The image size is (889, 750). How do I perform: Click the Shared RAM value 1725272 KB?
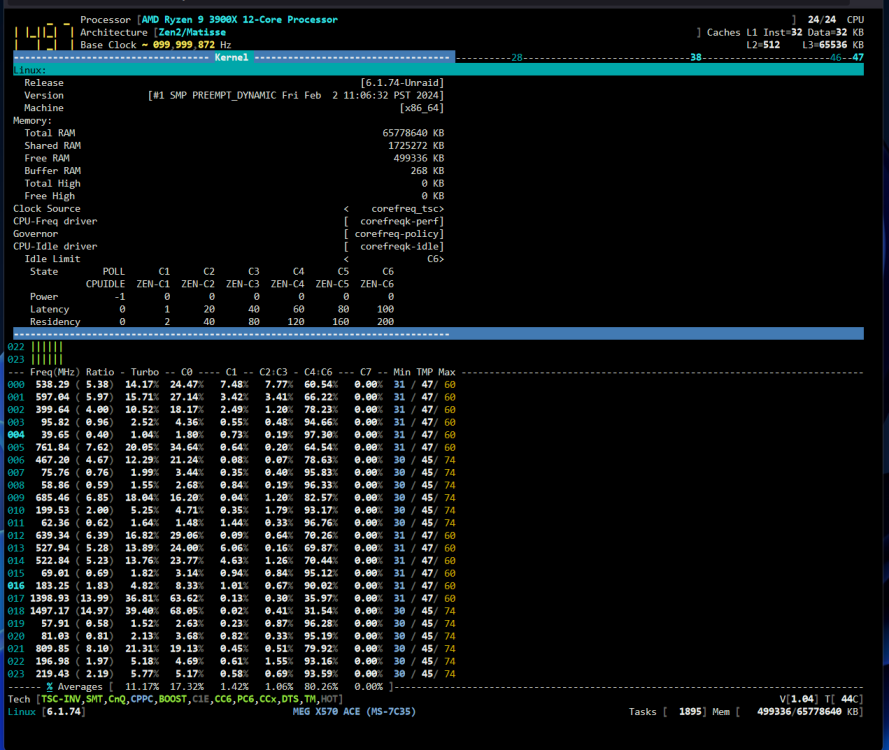click(x=416, y=146)
